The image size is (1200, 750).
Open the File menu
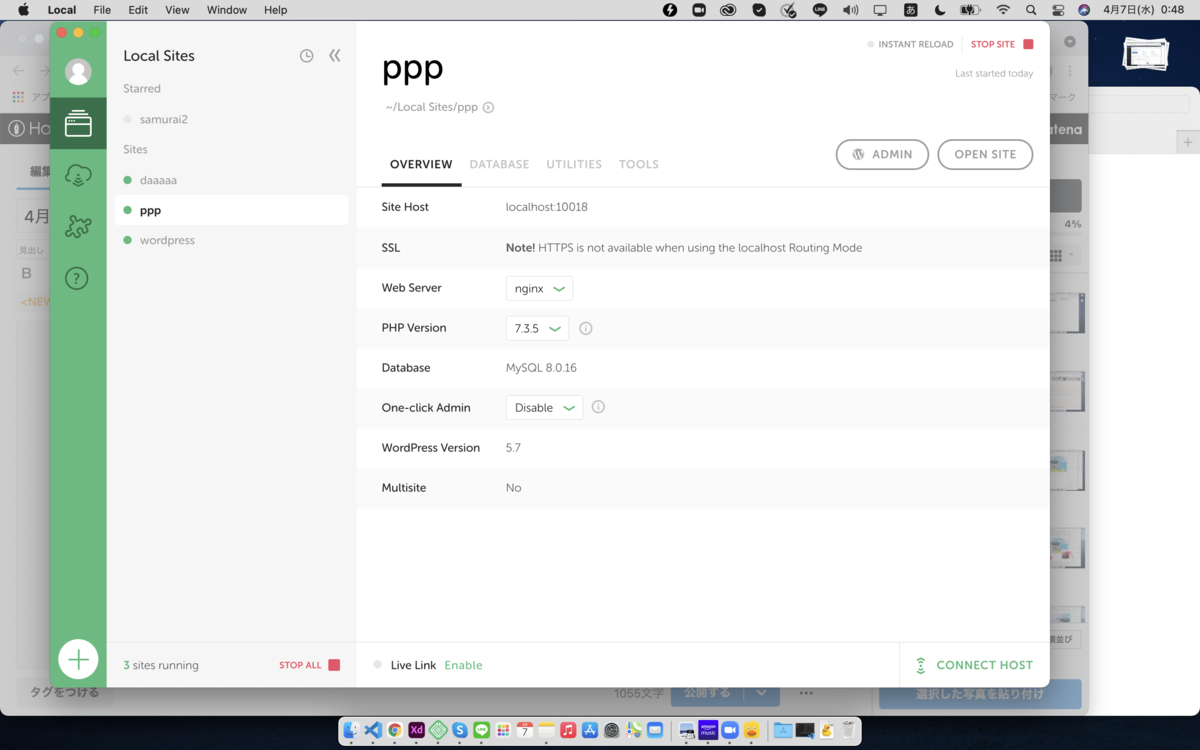point(102,10)
